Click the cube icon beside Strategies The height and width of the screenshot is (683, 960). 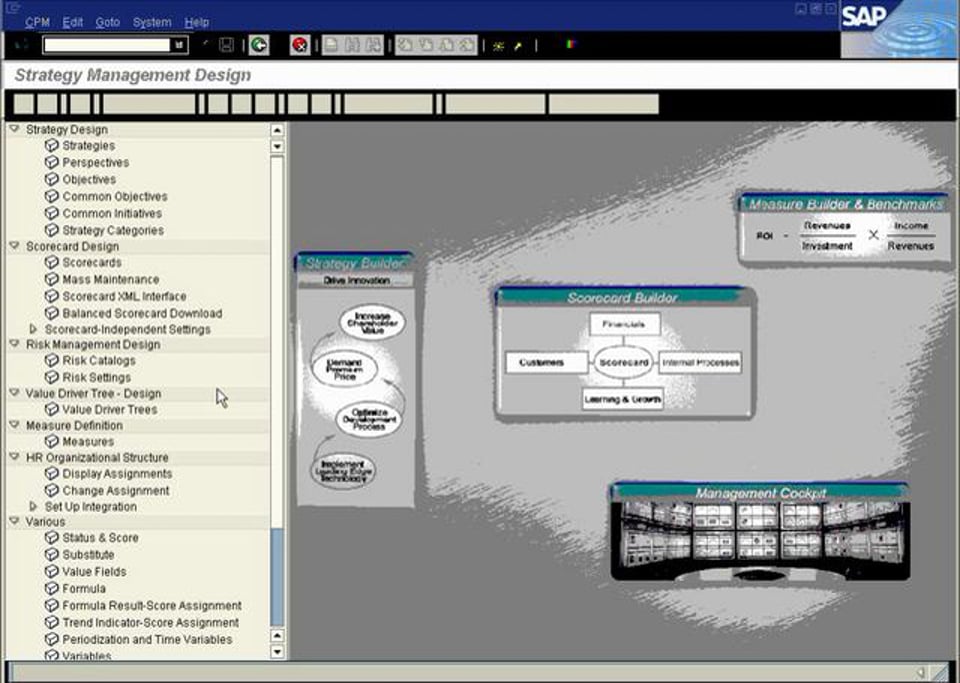[52, 146]
